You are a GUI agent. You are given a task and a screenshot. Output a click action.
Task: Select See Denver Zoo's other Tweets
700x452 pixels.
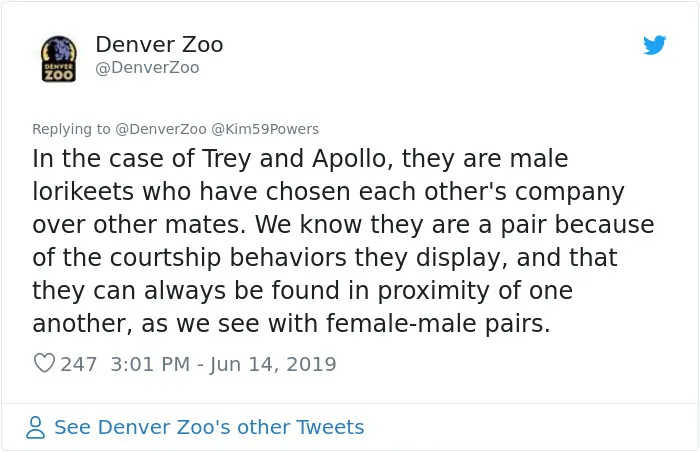209,427
